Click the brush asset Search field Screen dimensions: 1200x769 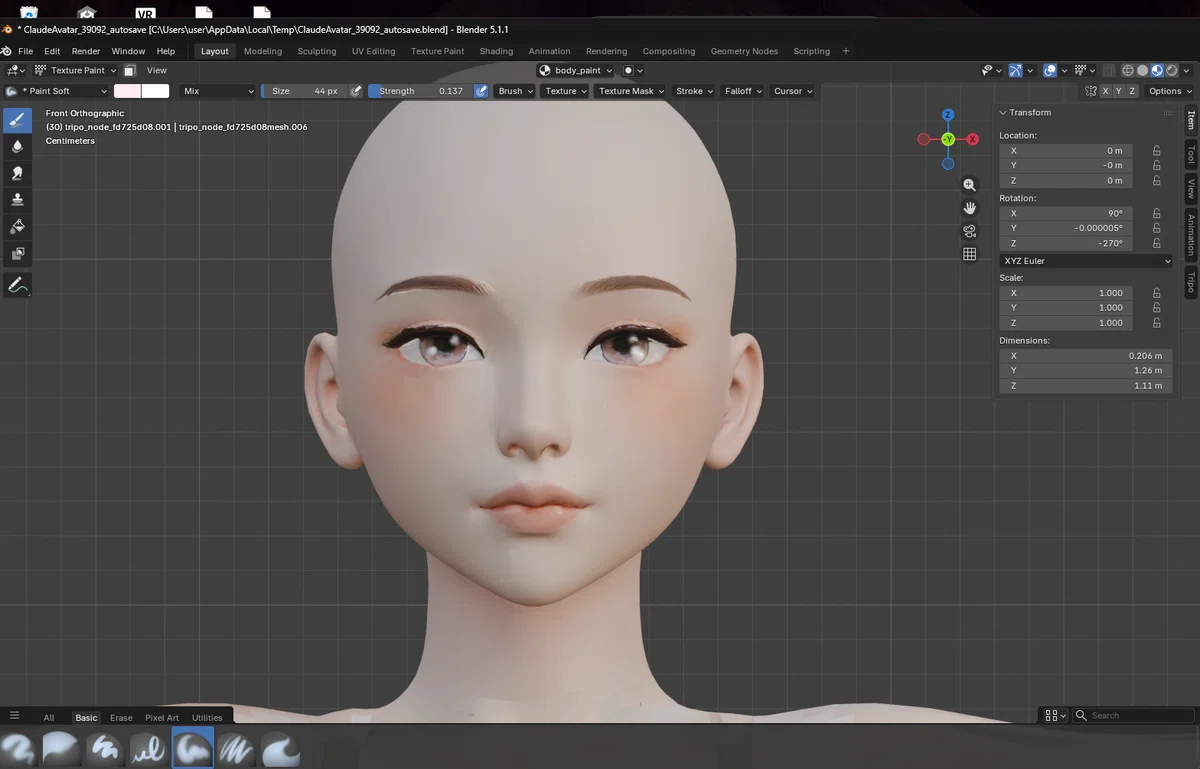pyautogui.click(x=1134, y=716)
